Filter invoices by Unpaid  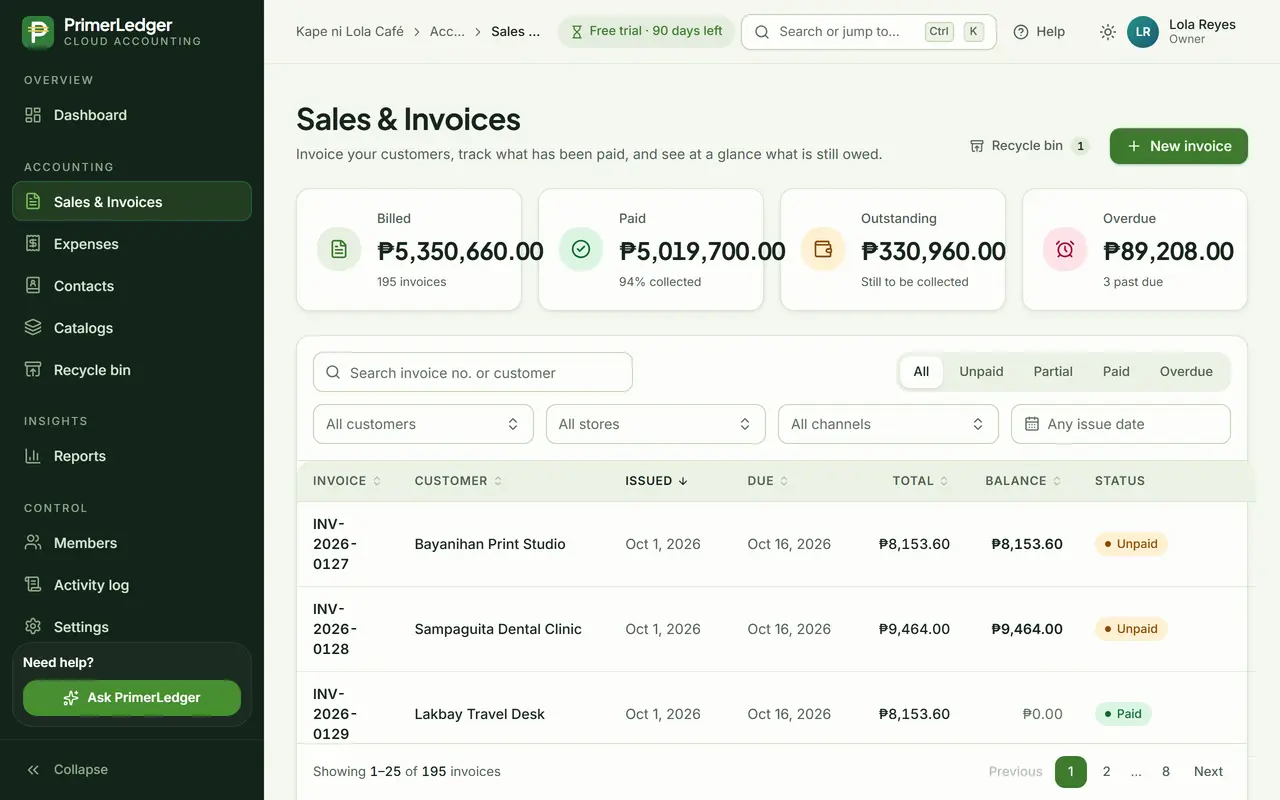point(981,371)
